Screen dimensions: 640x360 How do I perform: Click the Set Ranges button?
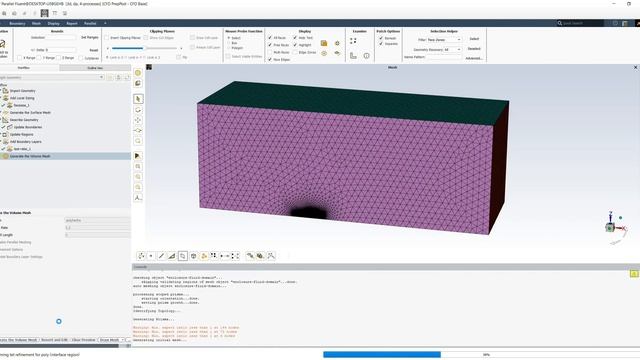tap(89, 37)
